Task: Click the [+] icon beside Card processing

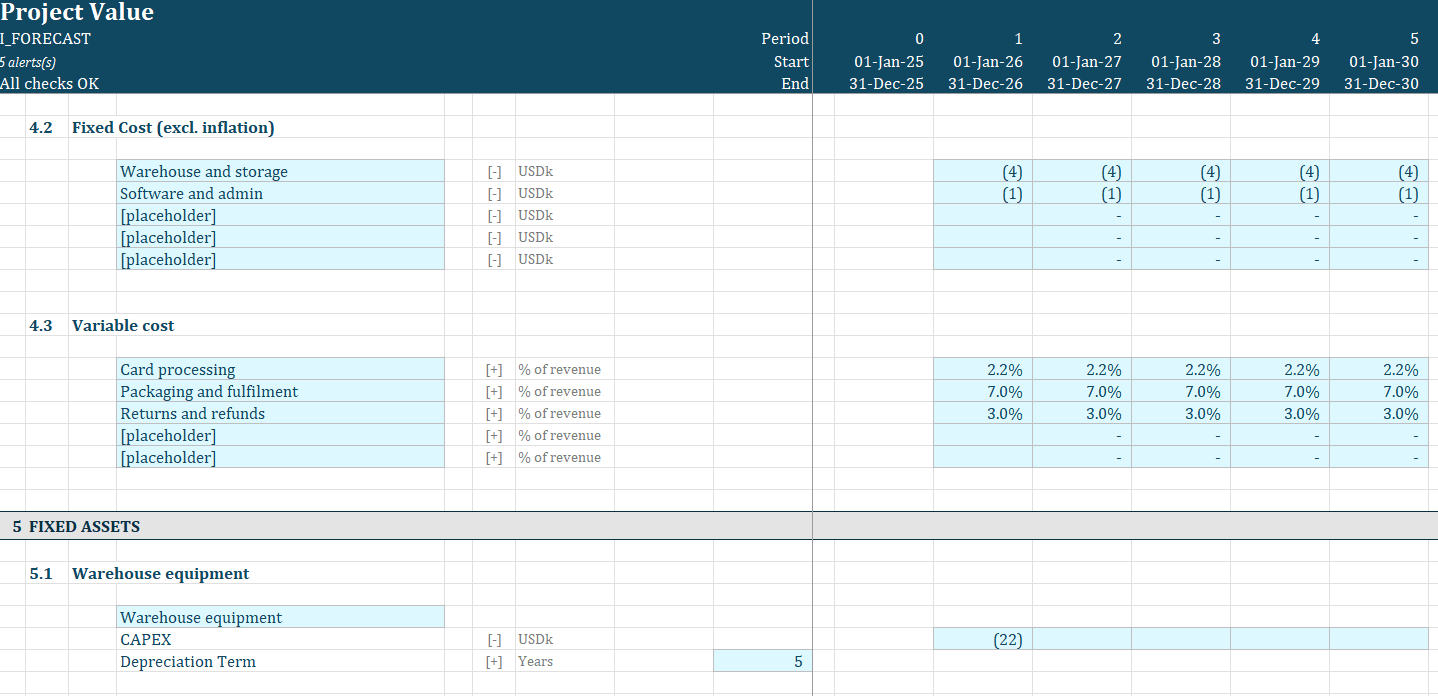Action: coord(494,369)
